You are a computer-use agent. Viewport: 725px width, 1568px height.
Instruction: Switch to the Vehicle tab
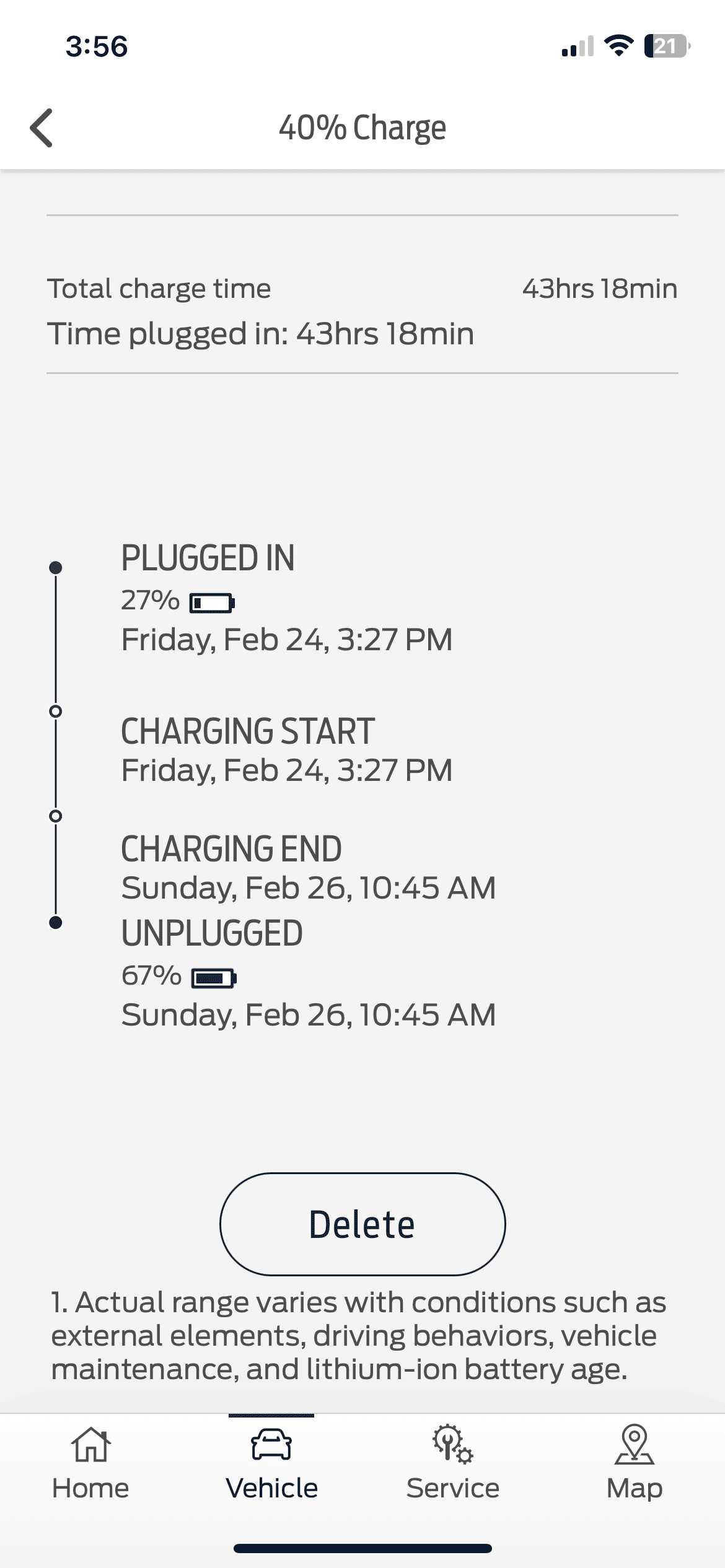271,1461
